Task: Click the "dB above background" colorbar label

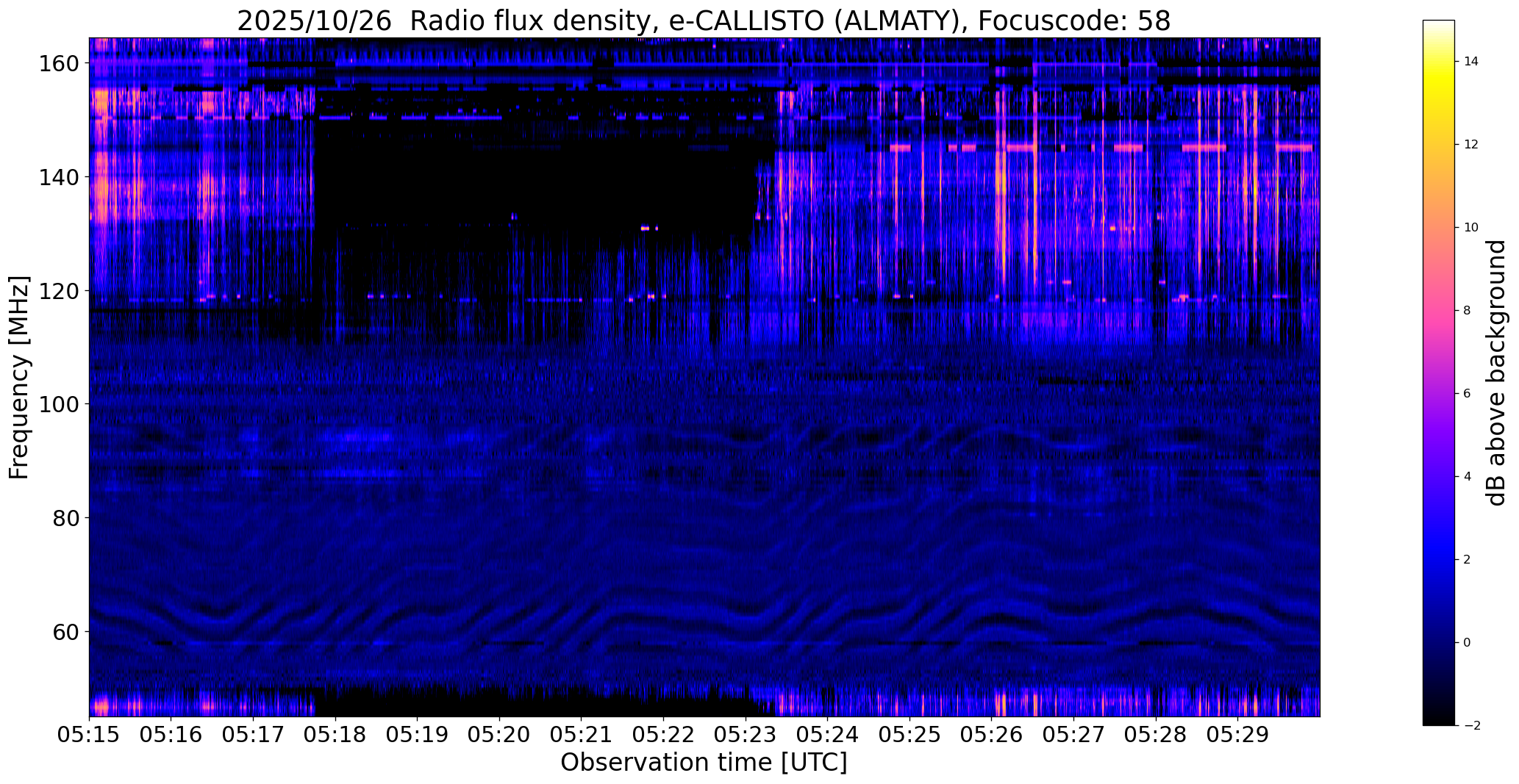Action: 1496,373
